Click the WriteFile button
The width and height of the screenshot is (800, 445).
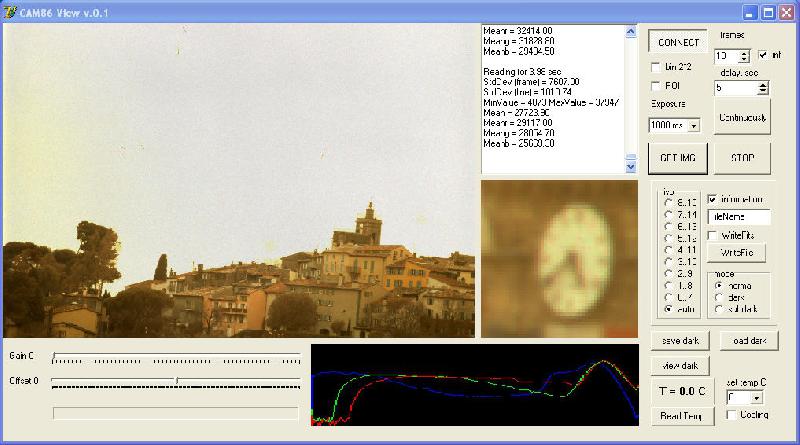coord(737,253)
